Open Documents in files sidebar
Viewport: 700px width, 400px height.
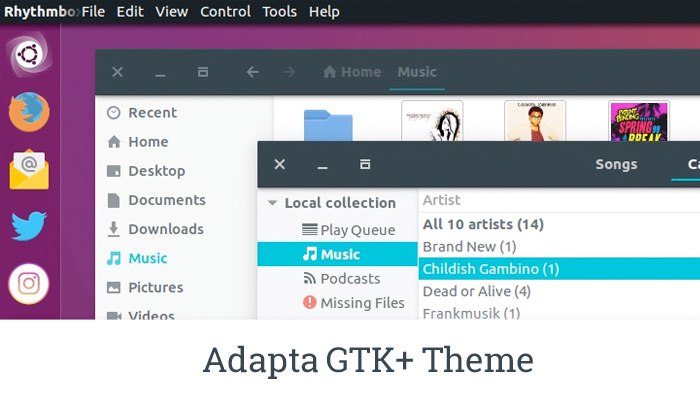point(156,200)
